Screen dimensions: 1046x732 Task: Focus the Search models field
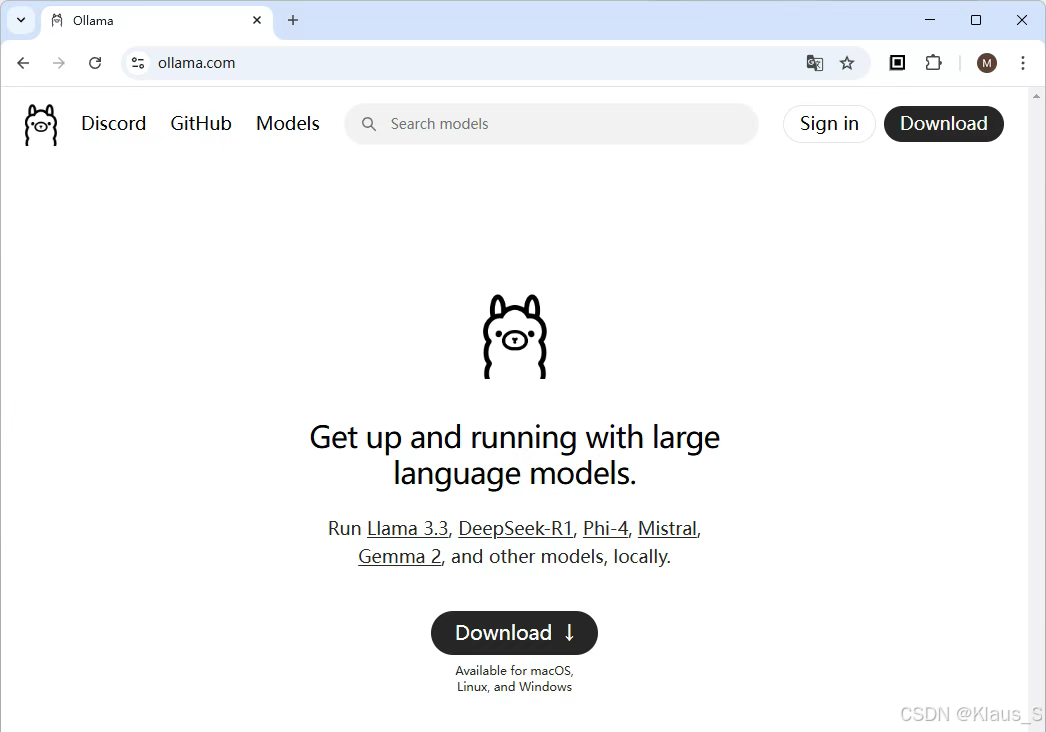551,124
